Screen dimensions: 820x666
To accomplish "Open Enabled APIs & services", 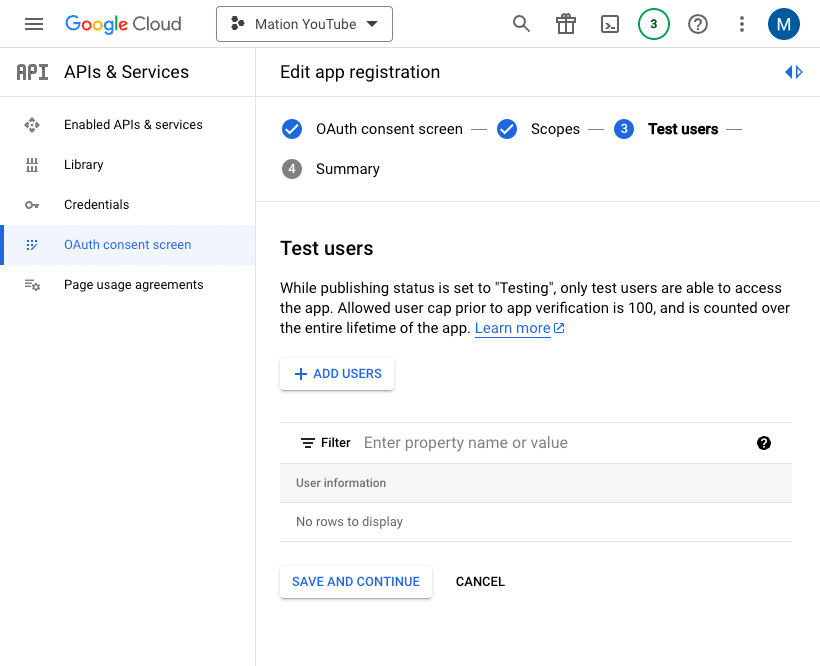I will point(128,124).
